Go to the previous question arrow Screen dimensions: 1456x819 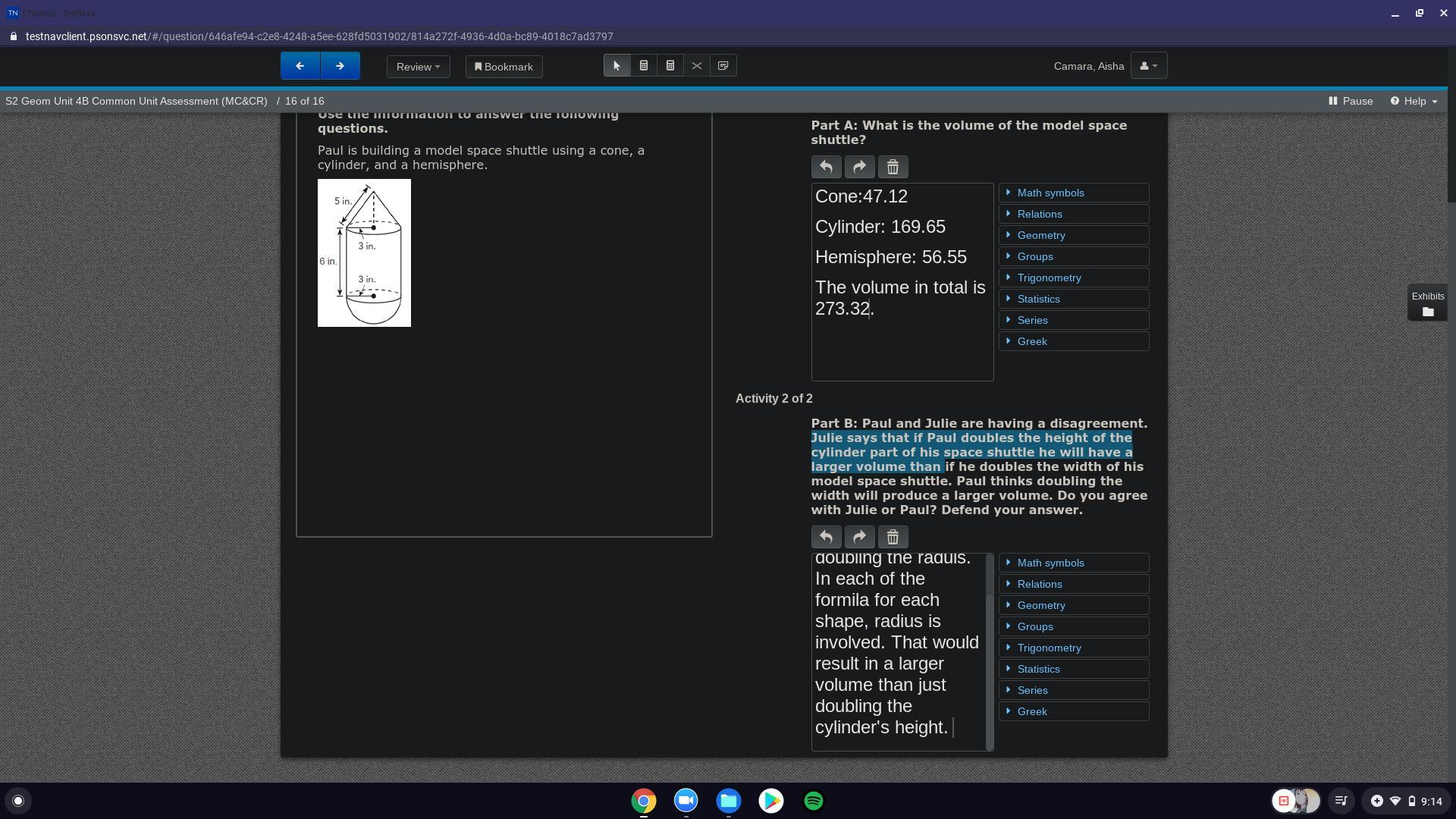click(300, 66)
